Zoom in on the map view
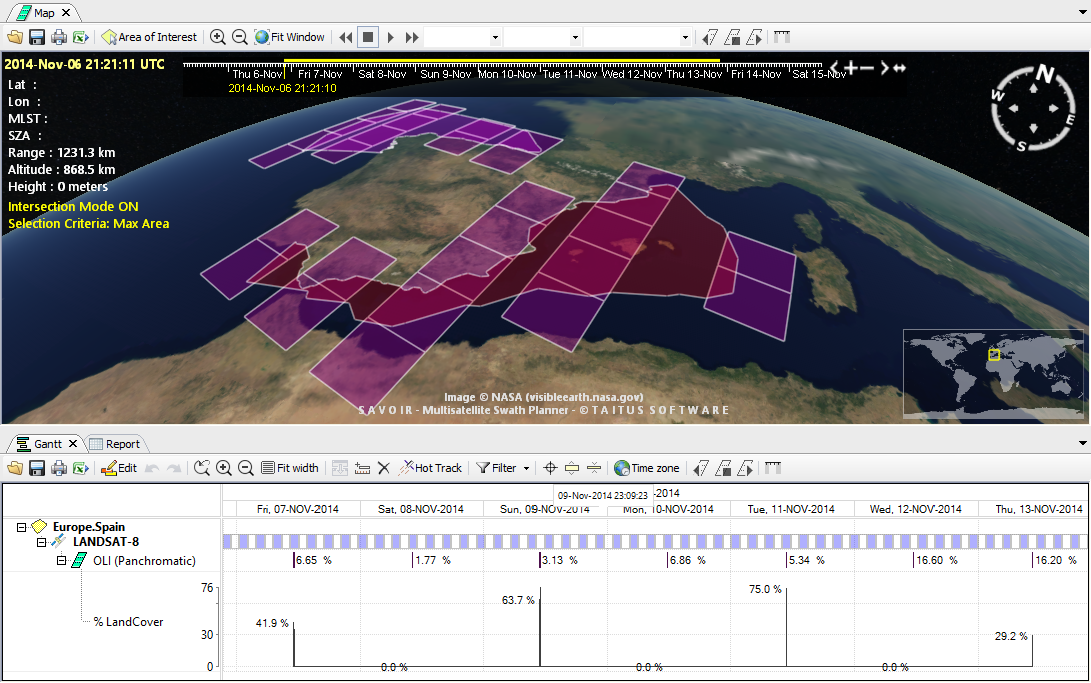 click(x=218, y=37)
